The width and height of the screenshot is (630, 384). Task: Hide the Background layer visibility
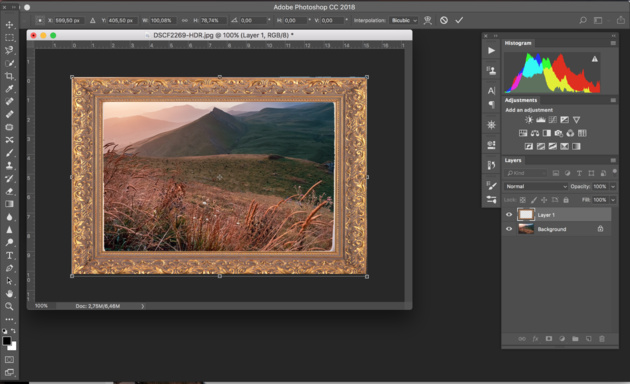coord(509,229)
